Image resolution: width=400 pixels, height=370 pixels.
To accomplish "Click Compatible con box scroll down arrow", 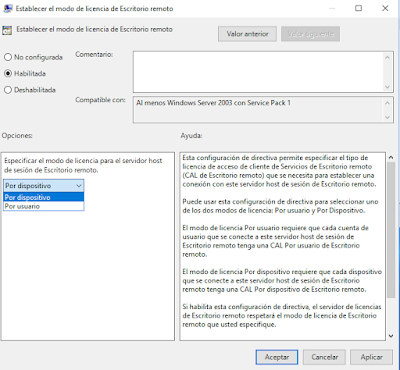I will pos(387,117).
